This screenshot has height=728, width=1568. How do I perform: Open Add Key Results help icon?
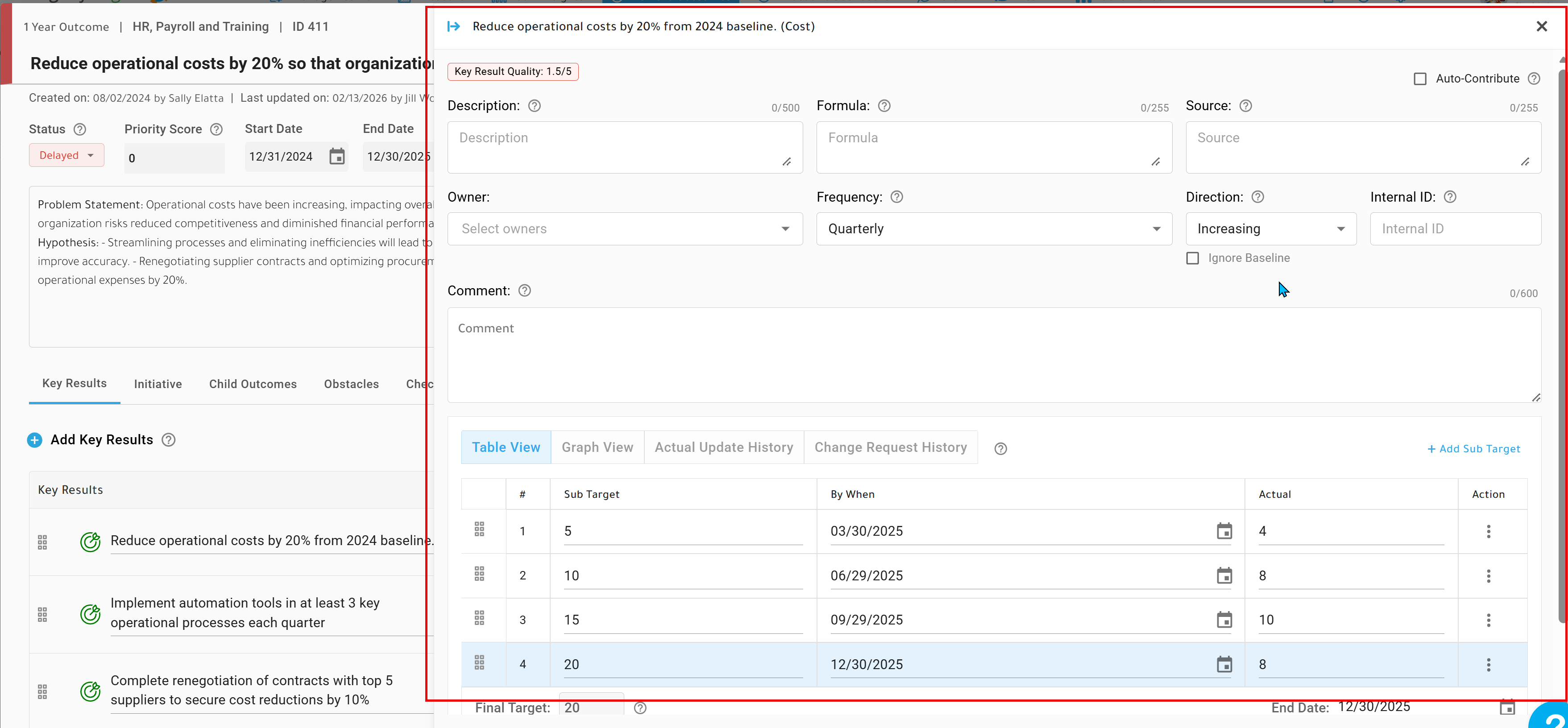pos(169,440)
